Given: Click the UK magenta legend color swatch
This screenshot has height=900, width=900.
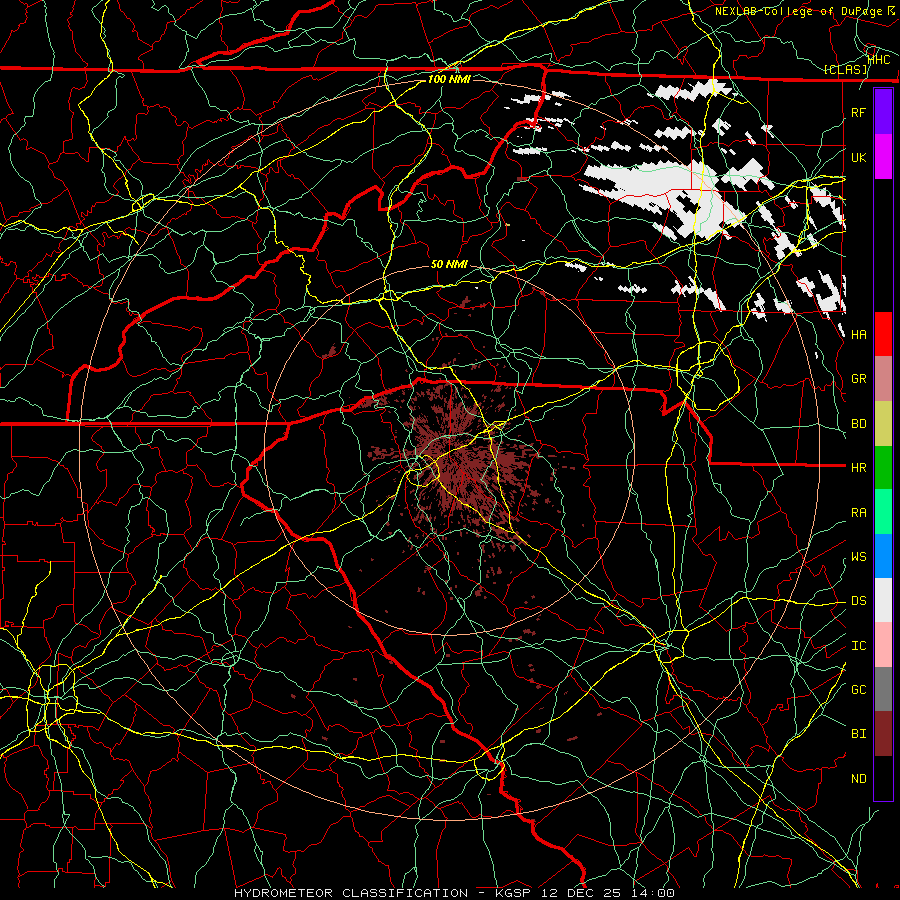Looking at the screenshot, I should pyautogui.click(x=883, y=157).
